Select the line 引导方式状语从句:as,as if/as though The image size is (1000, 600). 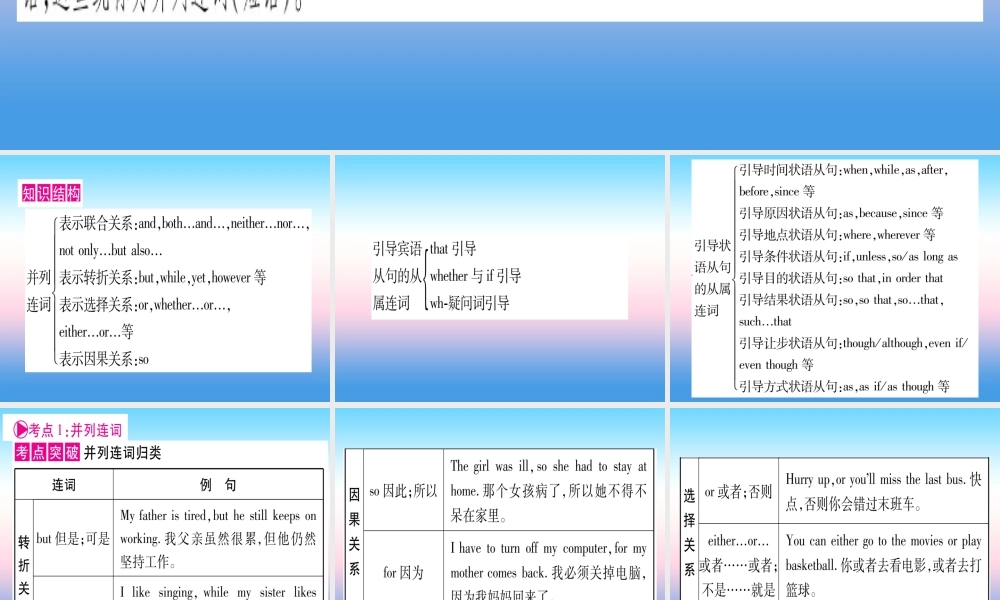pos(844,386)
